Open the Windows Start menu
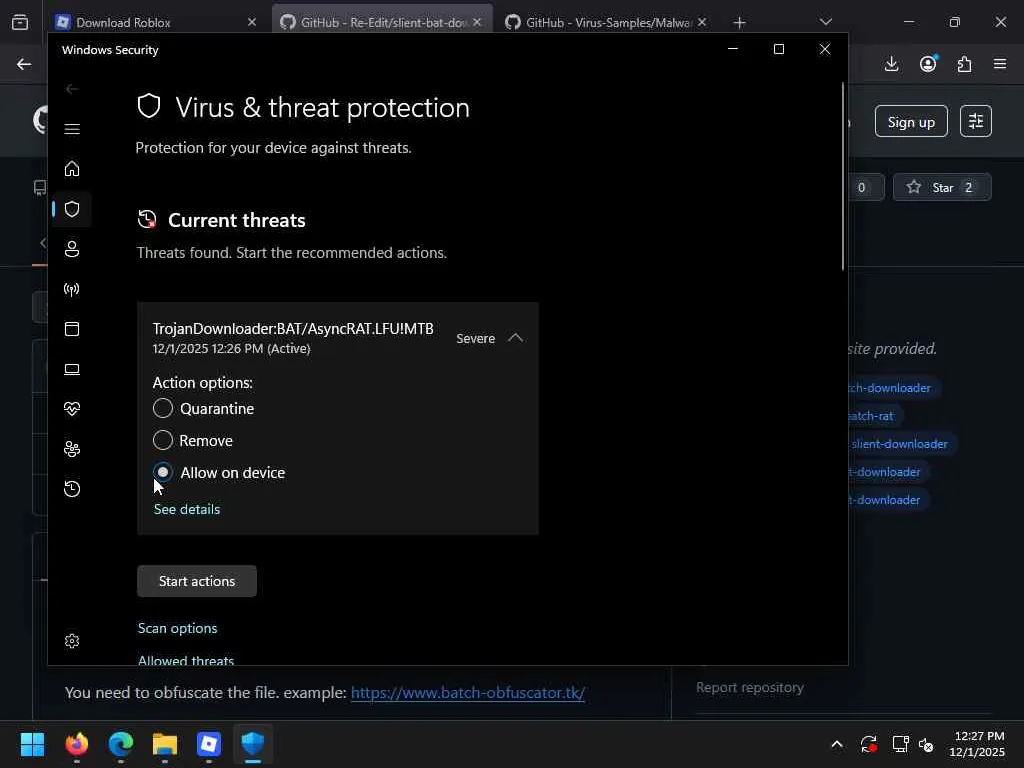The width and height of the screenshot is (1024, 768). (32, 744)
